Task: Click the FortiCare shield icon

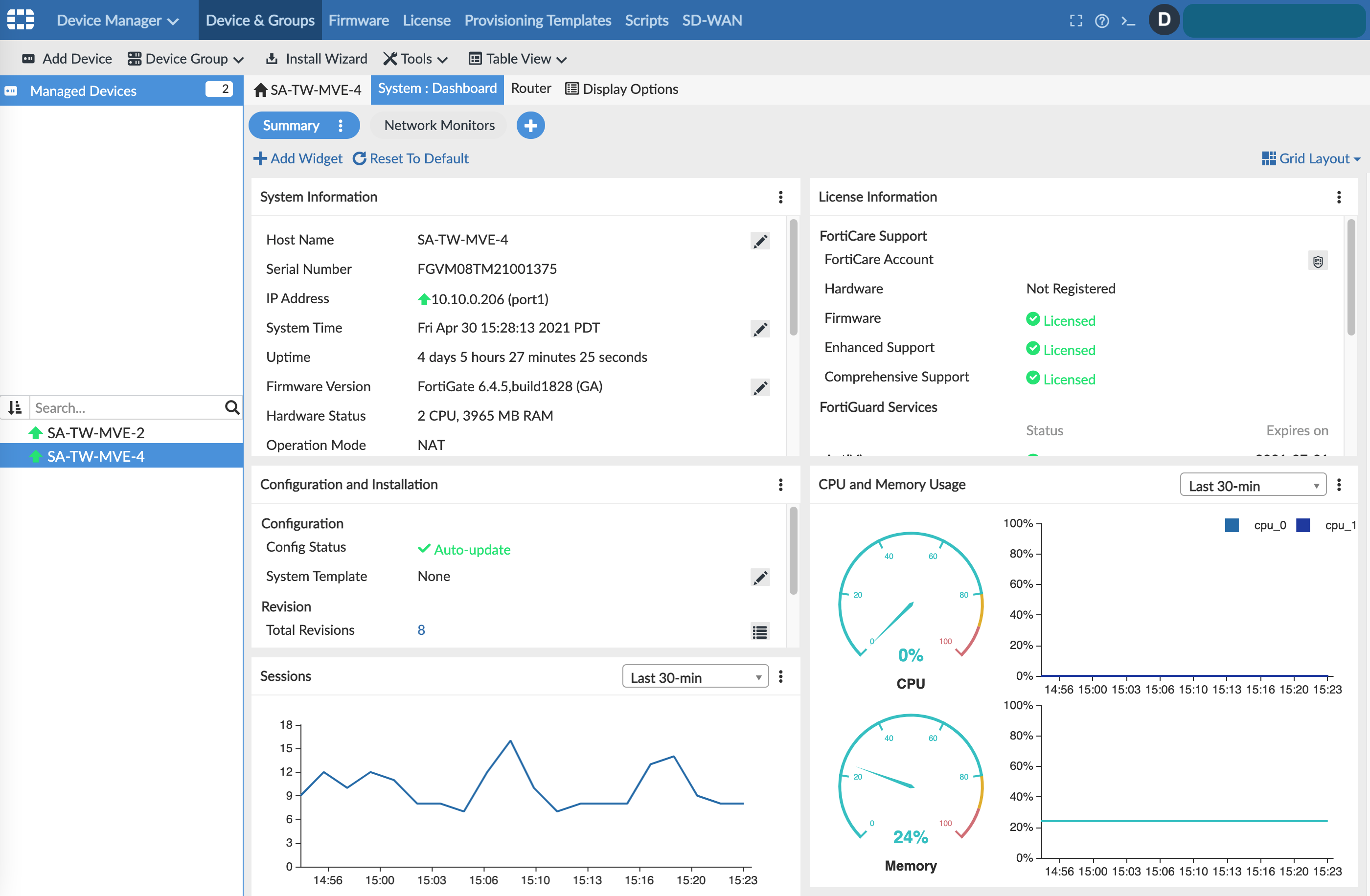Action: coord(1318,261)
